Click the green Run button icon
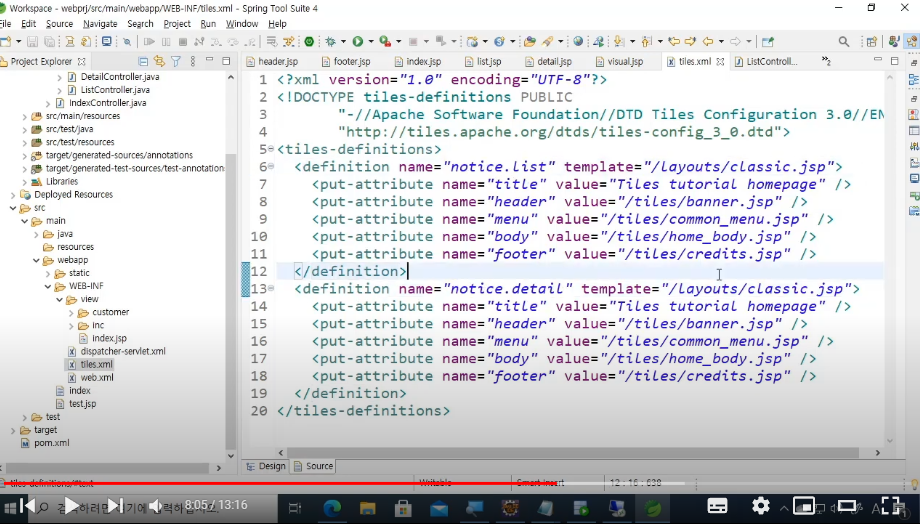The image size is (920, 524). pos(357,42)
